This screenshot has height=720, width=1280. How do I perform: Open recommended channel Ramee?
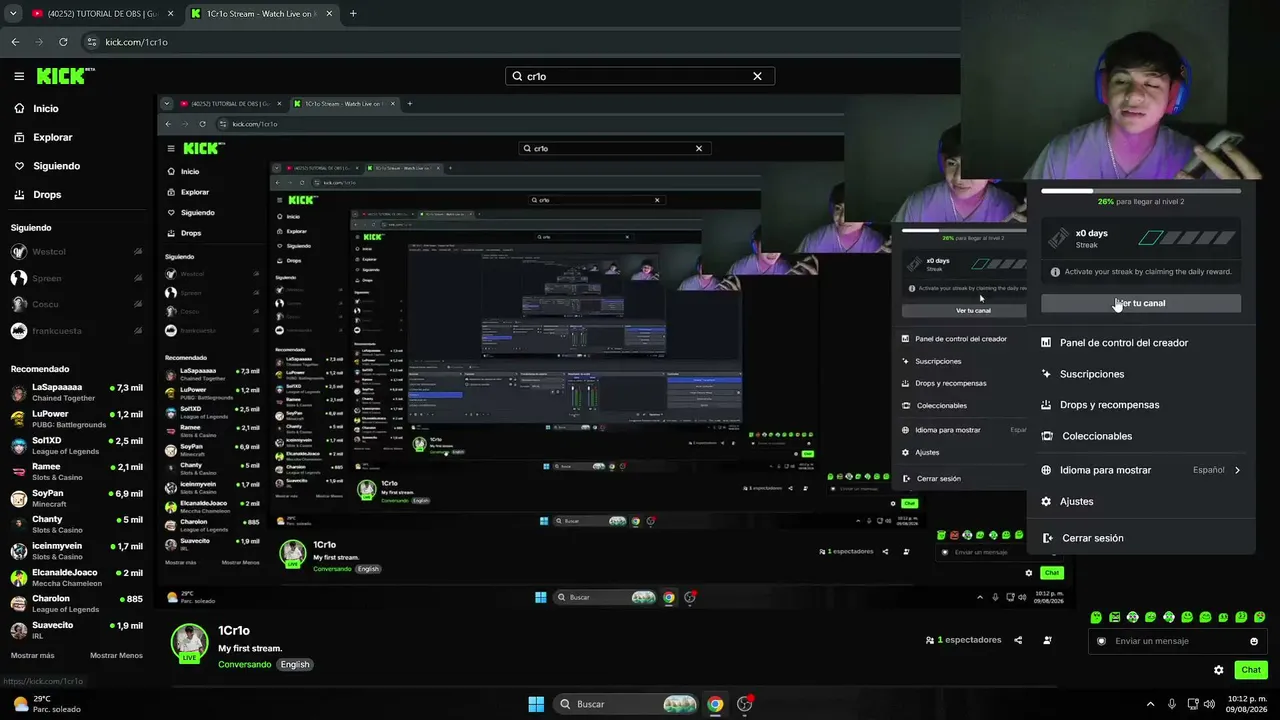(76, 472)
